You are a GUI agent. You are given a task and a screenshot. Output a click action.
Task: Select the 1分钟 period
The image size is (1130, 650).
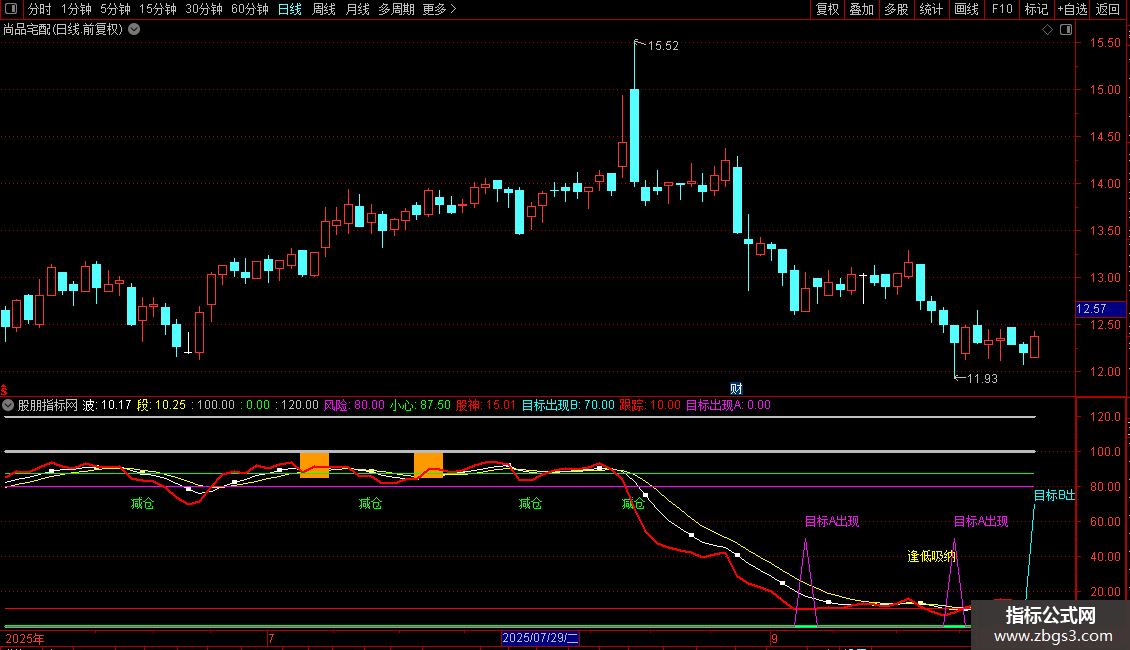[76, 9]
